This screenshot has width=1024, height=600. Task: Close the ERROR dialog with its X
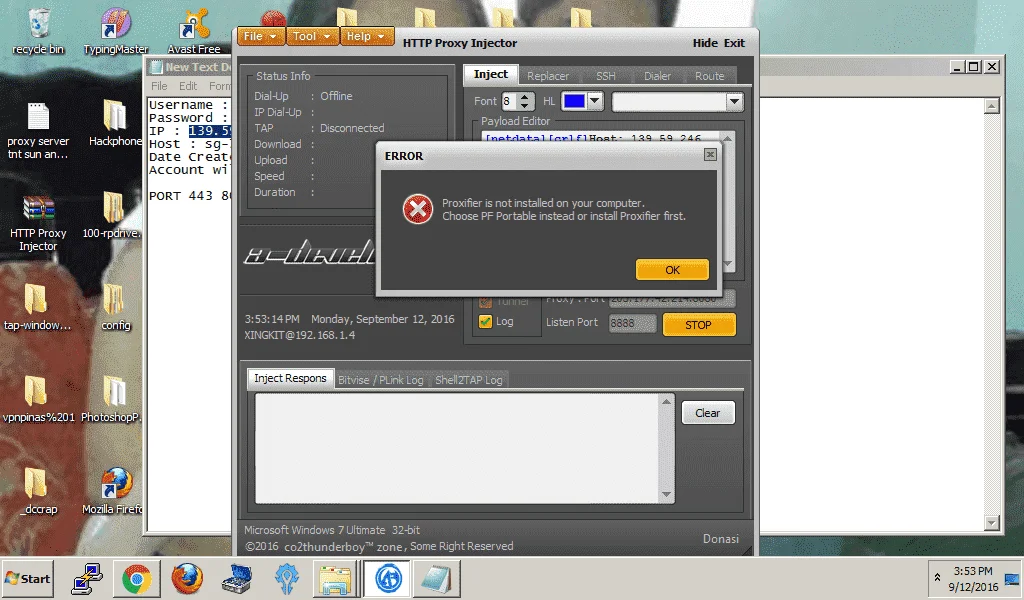710,155
